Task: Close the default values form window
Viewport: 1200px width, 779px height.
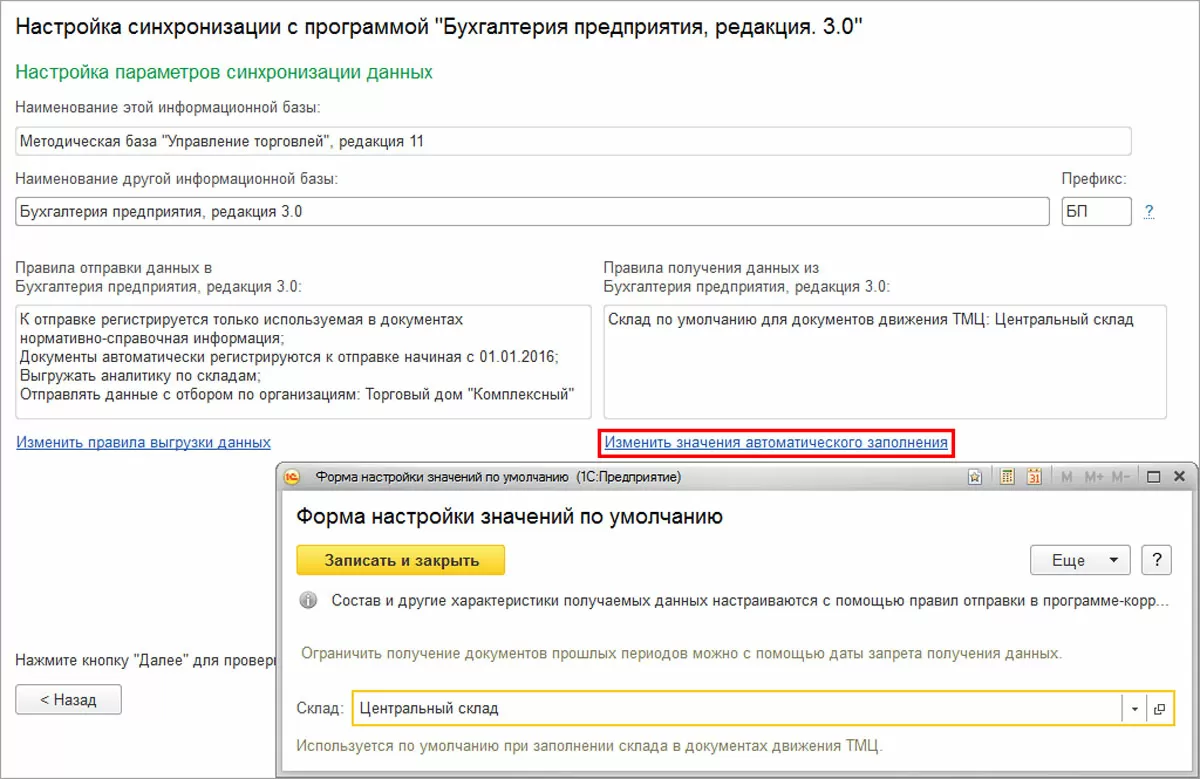Action: 1179,477
